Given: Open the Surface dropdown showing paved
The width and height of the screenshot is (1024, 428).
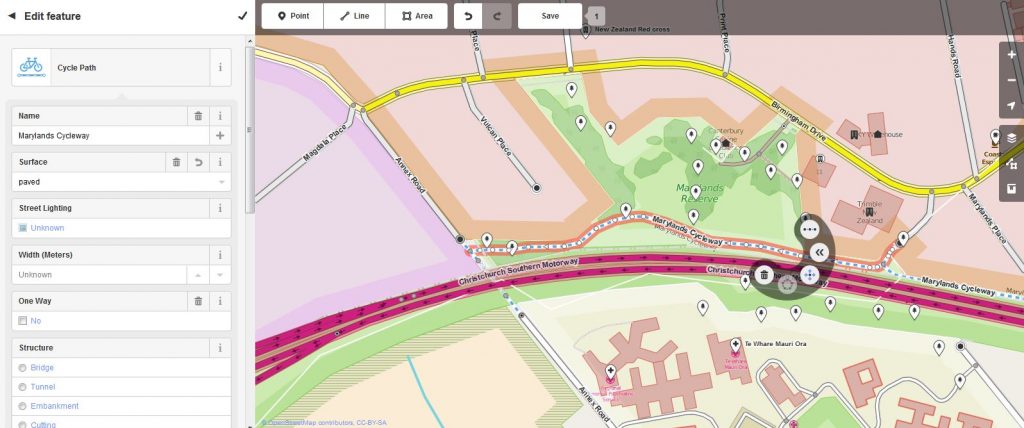Looking at the screenshot, I should tap(121, 182).
